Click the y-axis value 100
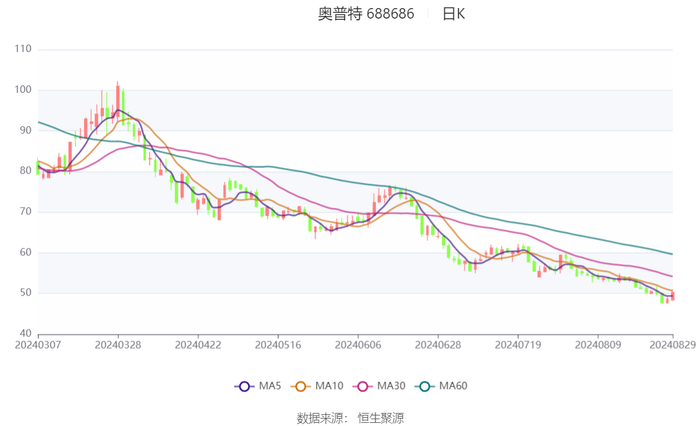Viewport: 700px width, 426px height. pos(23,89)
